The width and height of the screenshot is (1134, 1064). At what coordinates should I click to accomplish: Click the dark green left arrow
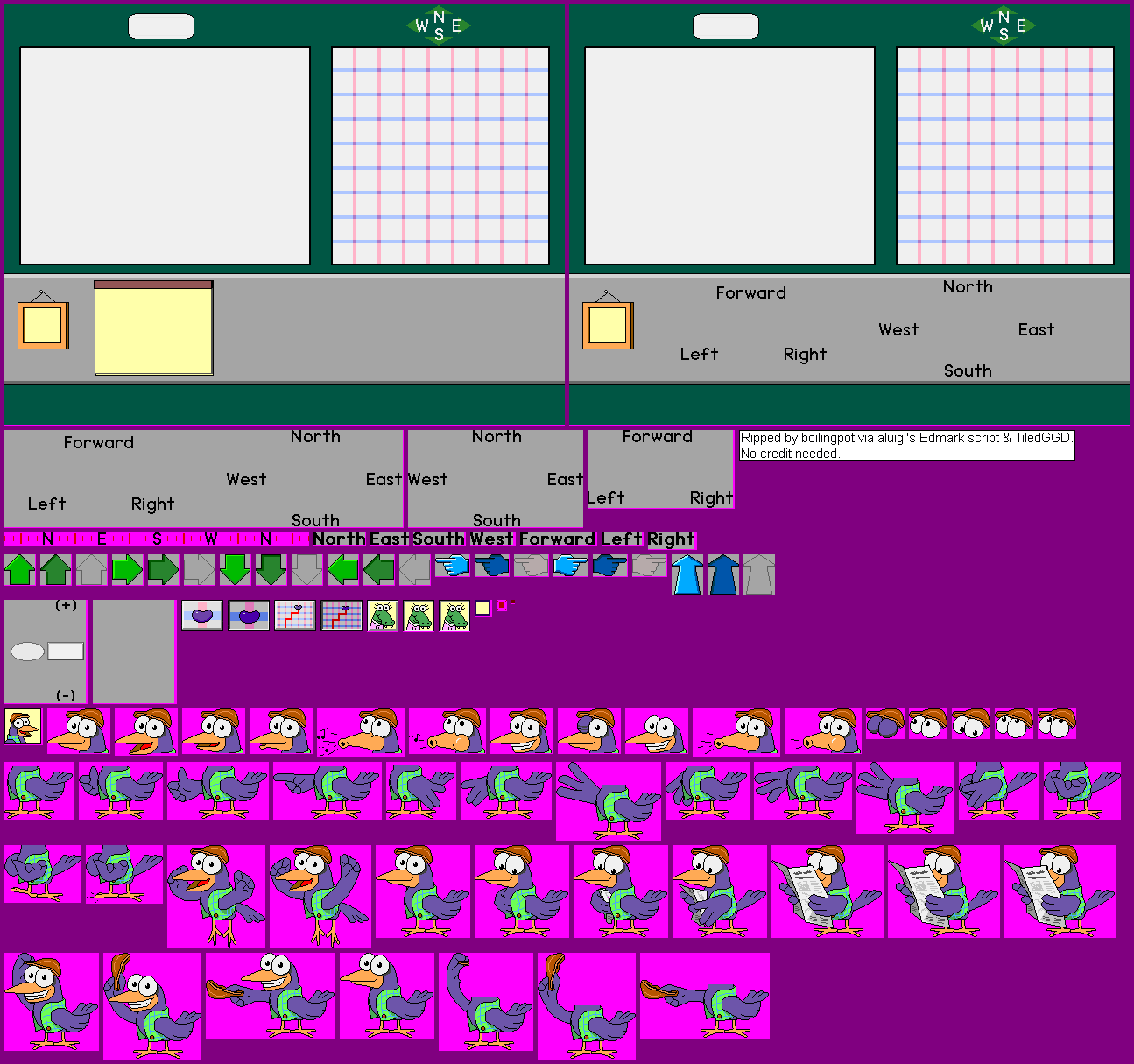pyautogui.click(x=378, y=570)
